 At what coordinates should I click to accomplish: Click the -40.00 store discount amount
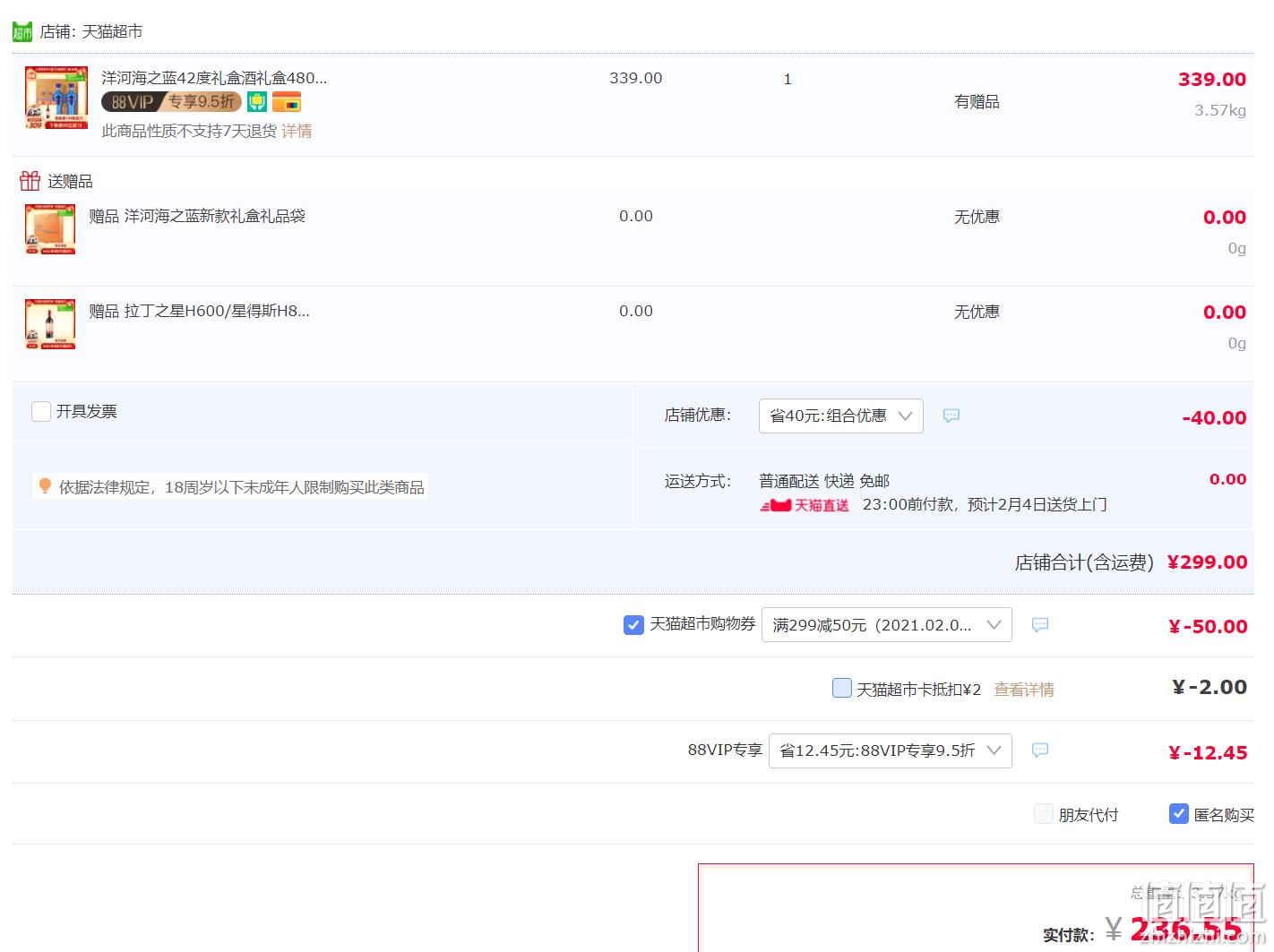1214,418
